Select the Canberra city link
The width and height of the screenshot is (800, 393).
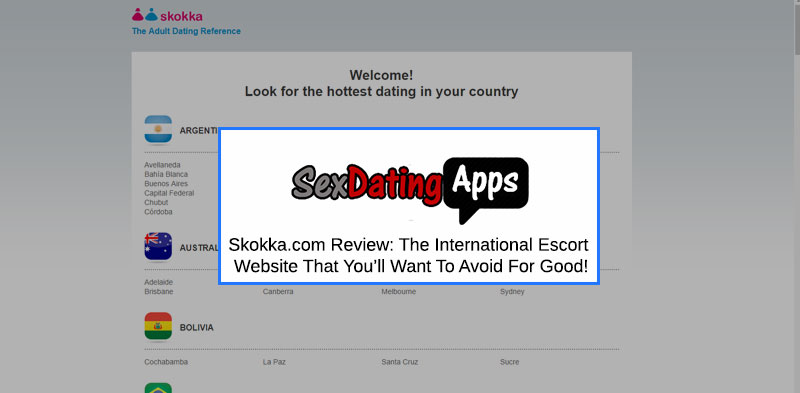pos(278,292)
